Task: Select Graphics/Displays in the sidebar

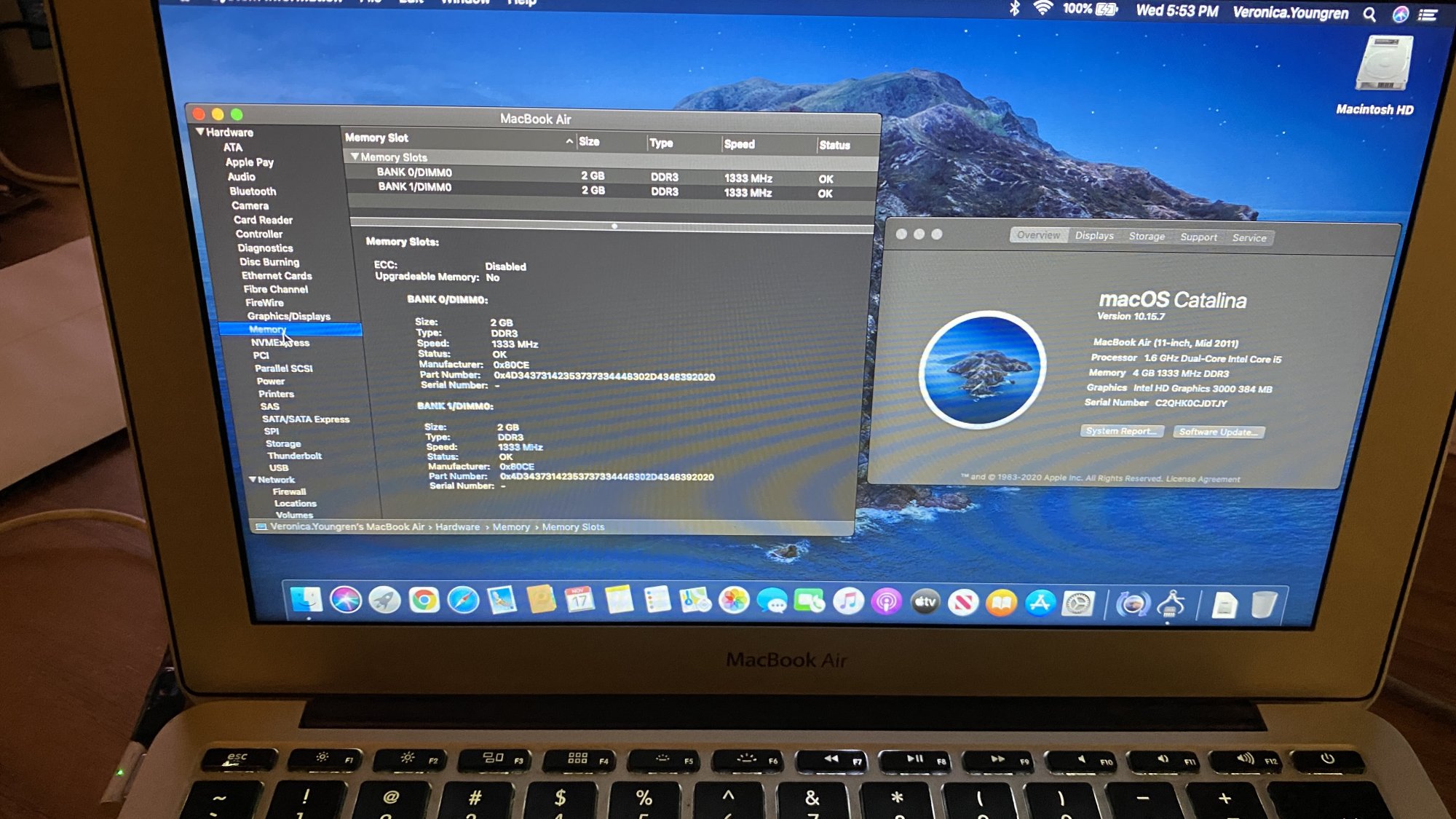Action: pyautogui.click(x=288, y=316)
